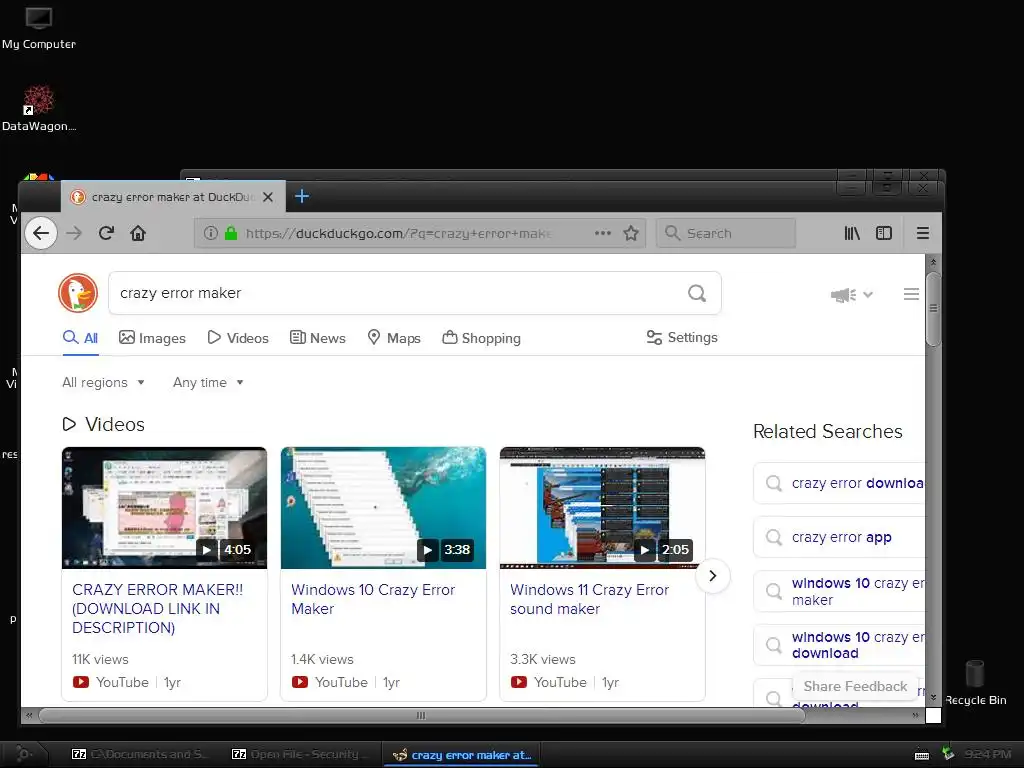
Task: Click the DuckDuckGo duck logo
Action: point(78,293)
